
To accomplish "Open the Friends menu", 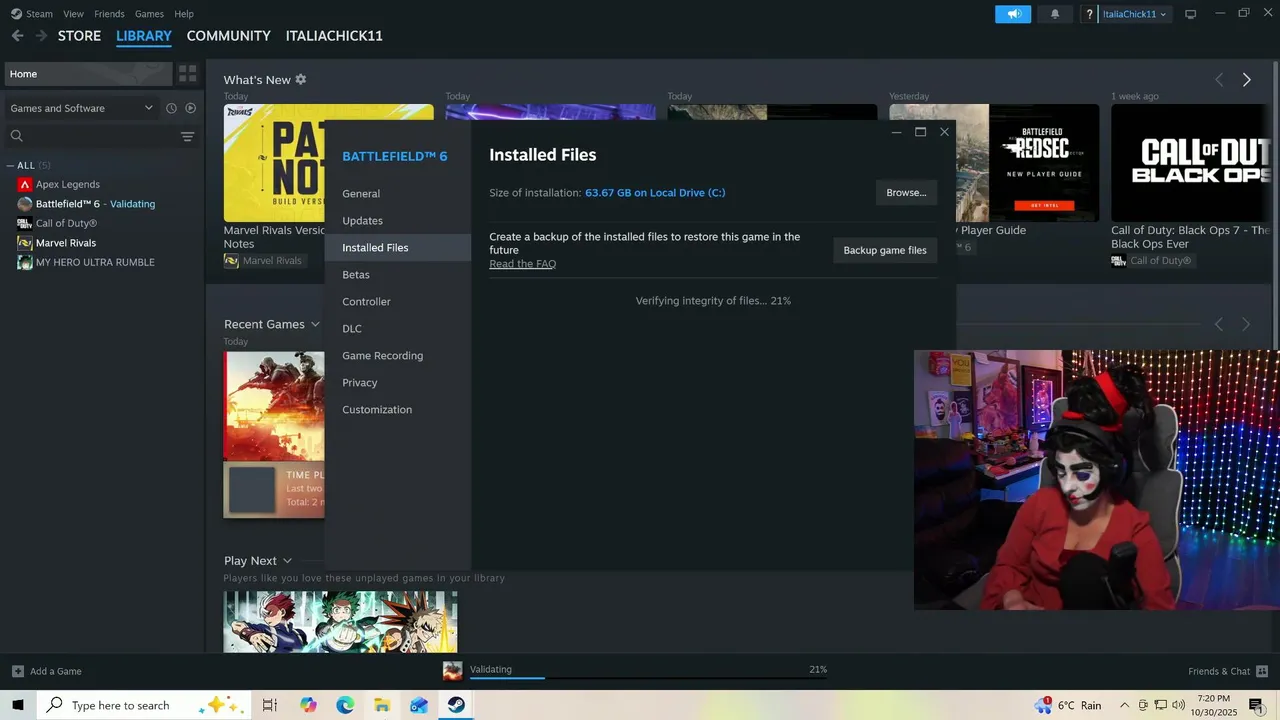I will 109,14.
